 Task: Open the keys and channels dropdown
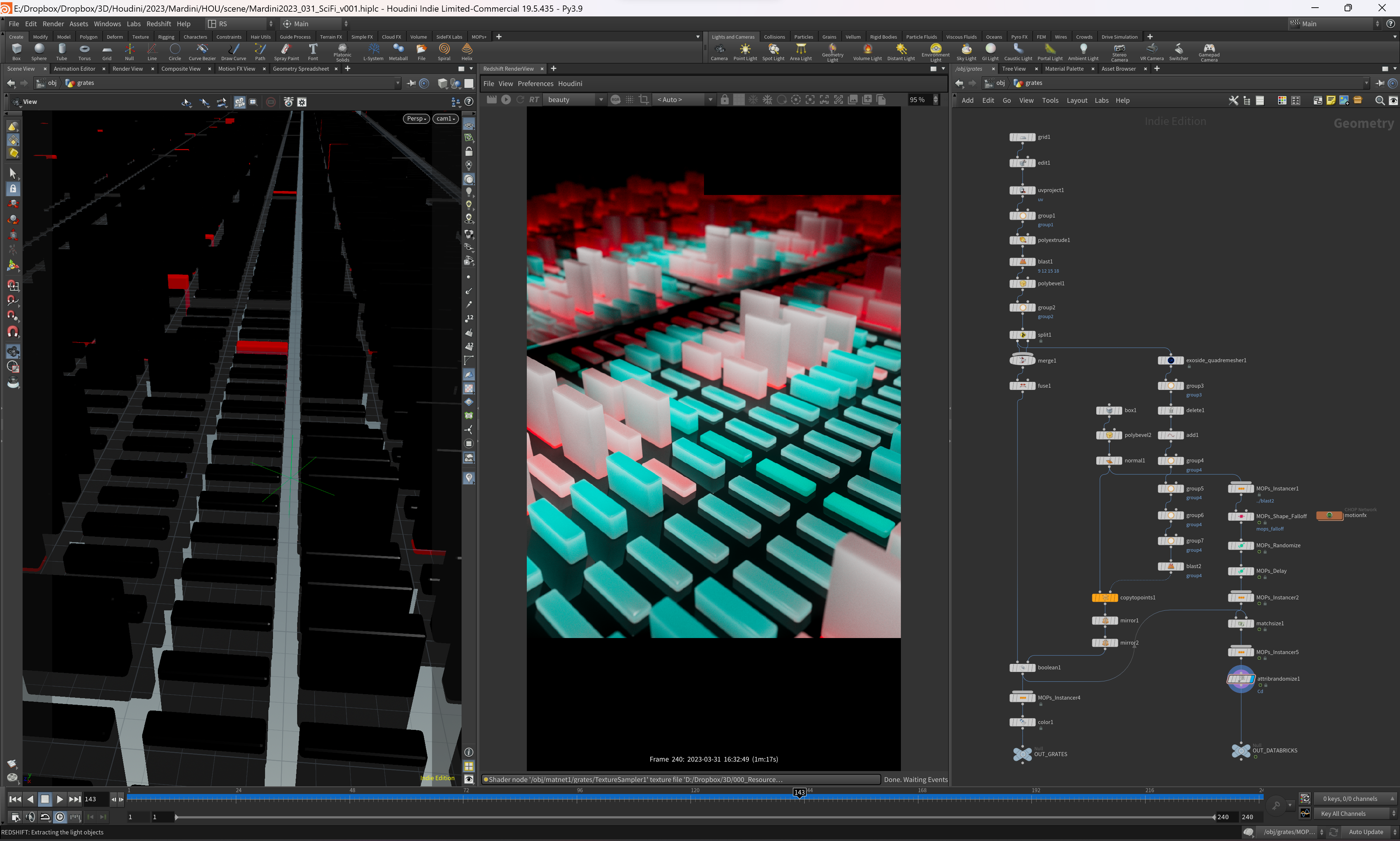click(1355, 798)
